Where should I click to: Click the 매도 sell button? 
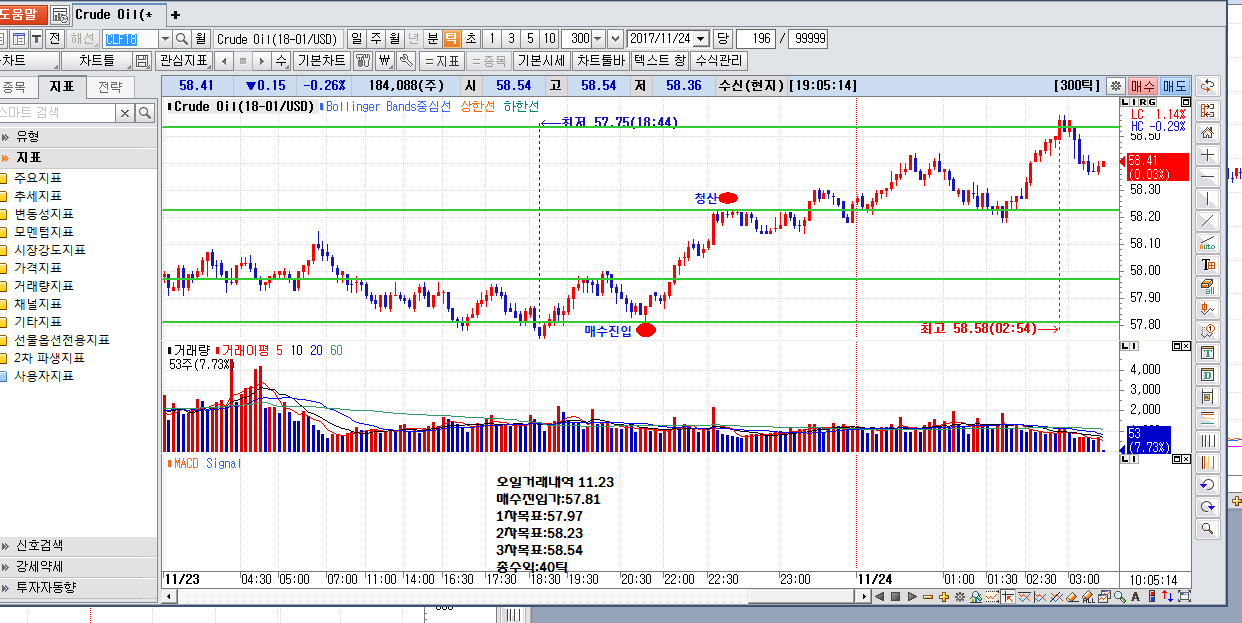(1174, 86)
